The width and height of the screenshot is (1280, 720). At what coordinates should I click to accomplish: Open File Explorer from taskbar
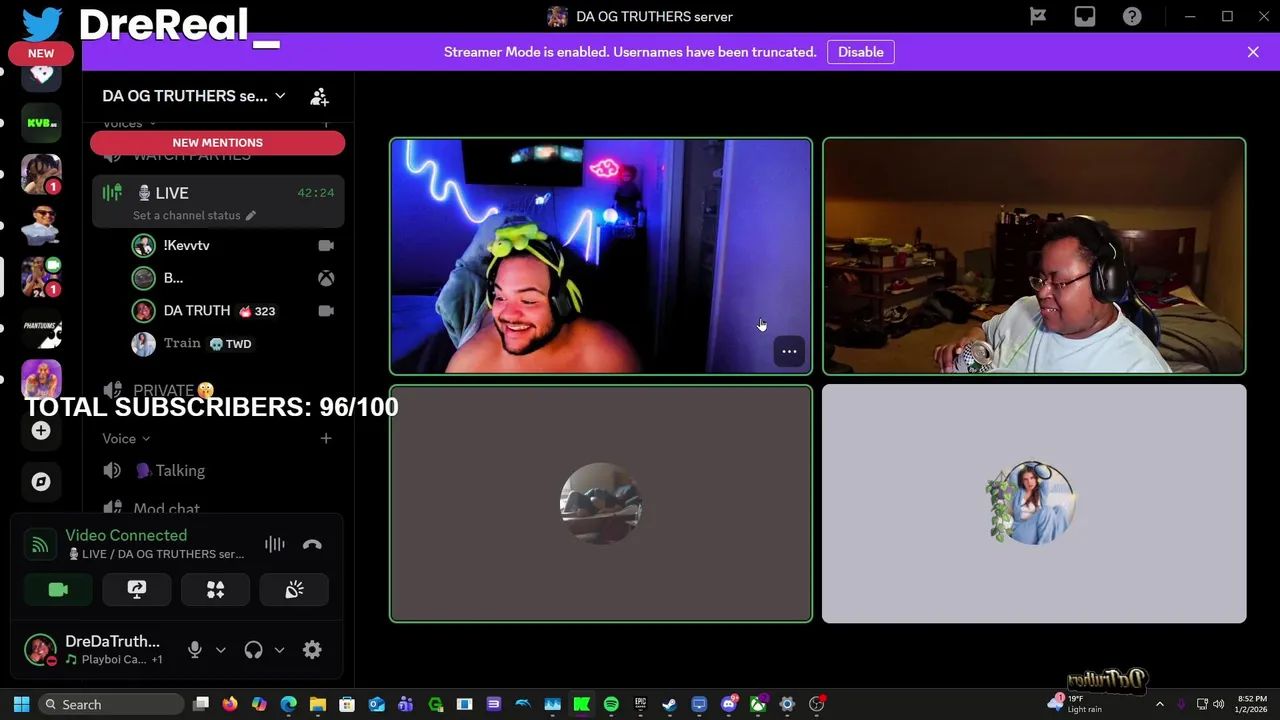318,704
